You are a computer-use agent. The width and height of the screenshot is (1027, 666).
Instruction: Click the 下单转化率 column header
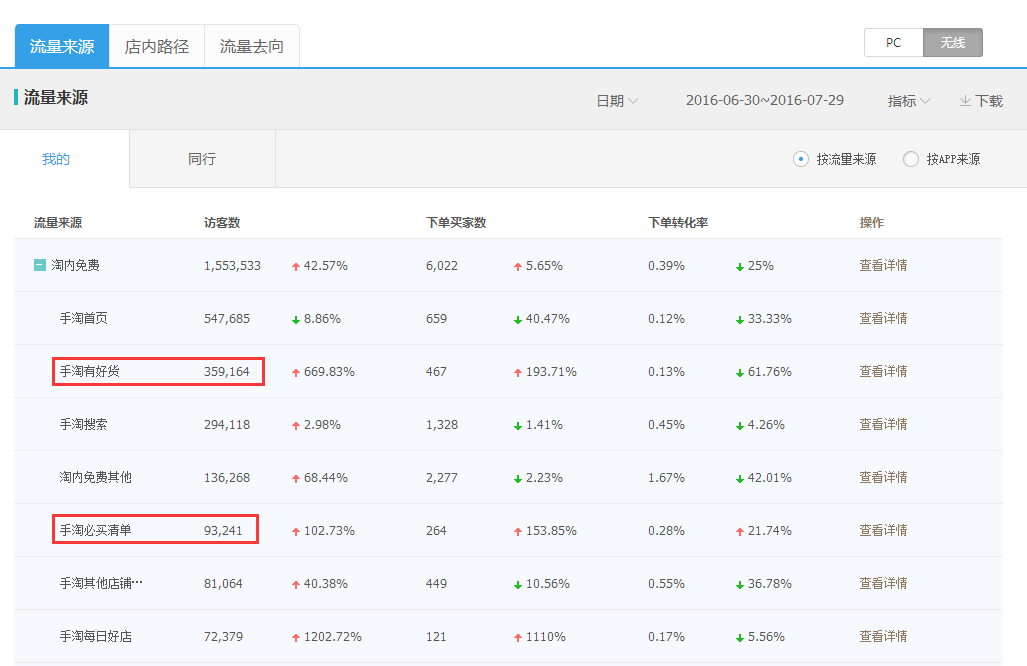point(678,223)
